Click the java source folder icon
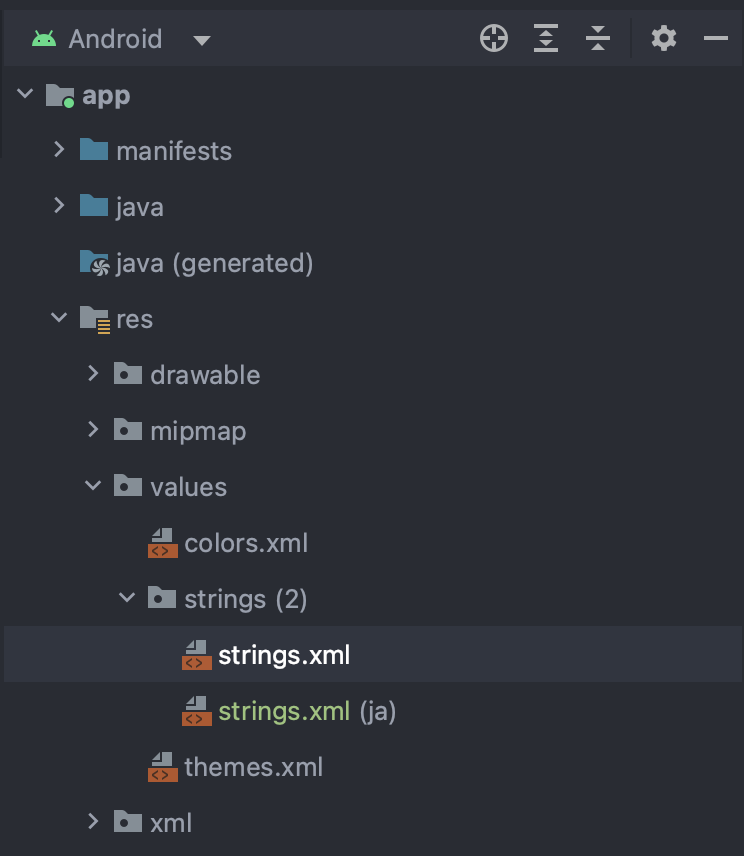 click(x=94, y=206)
